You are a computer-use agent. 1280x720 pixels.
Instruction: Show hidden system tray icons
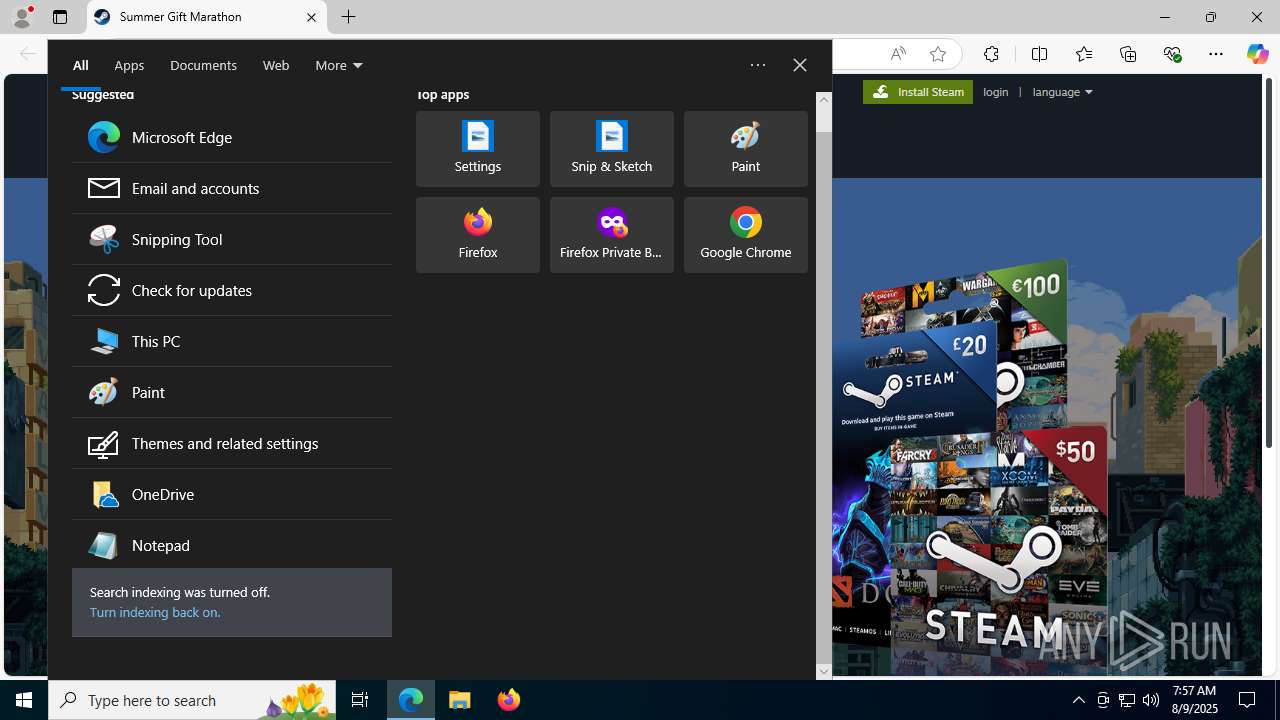[1078, 700]
